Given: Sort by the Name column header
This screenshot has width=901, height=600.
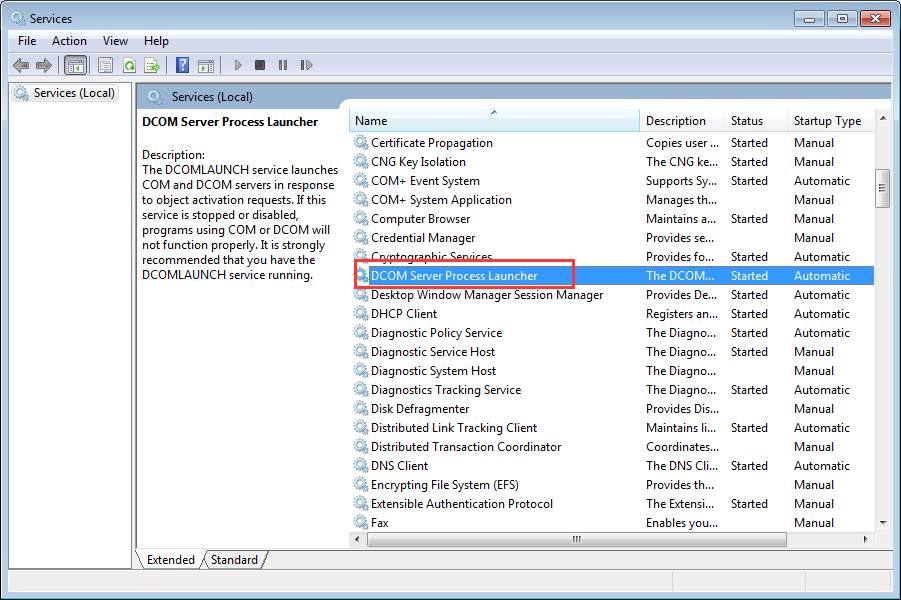Looking at the screenshot, I should (494, 121).
